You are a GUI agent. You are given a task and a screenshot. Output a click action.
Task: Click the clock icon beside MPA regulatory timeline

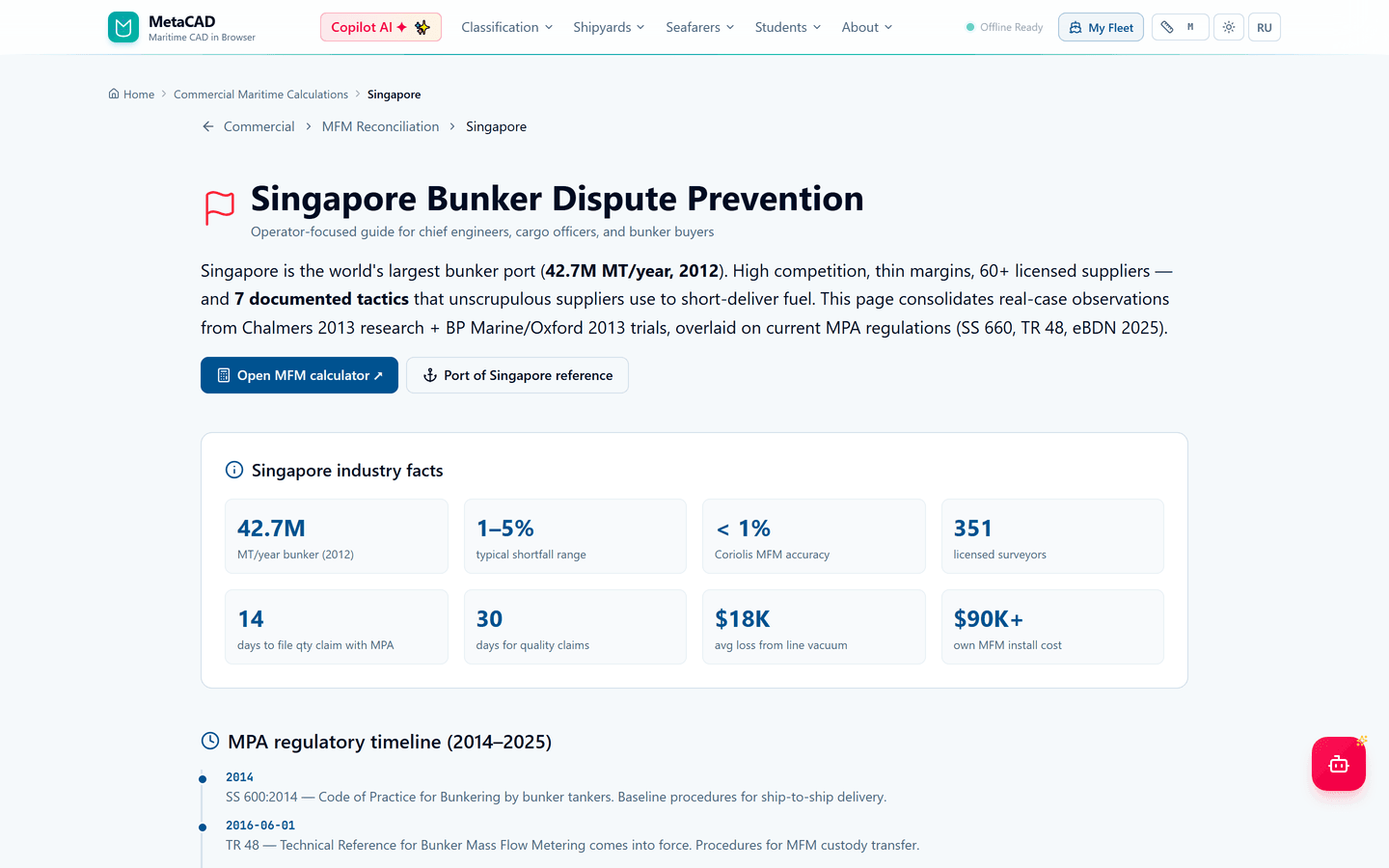tap(210, 741)
